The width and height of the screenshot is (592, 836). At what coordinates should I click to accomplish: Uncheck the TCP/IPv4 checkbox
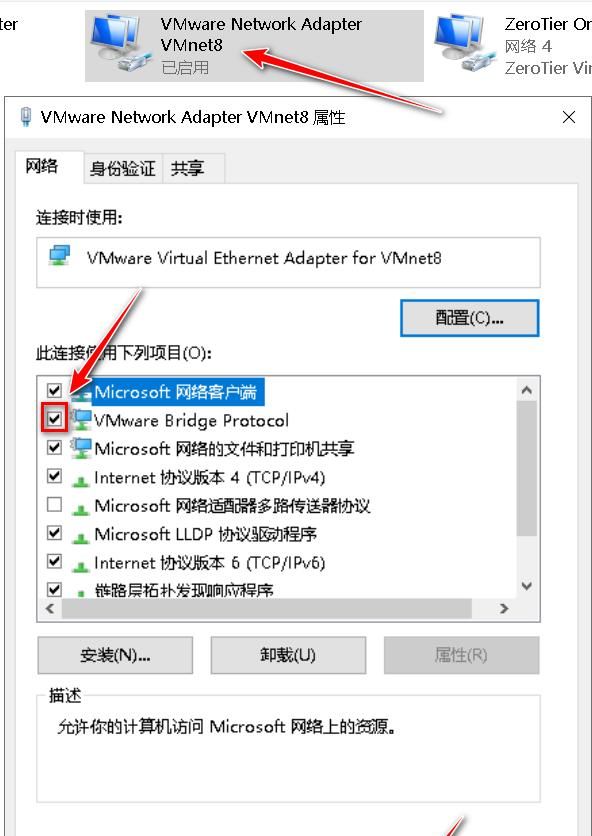(54, 476)
